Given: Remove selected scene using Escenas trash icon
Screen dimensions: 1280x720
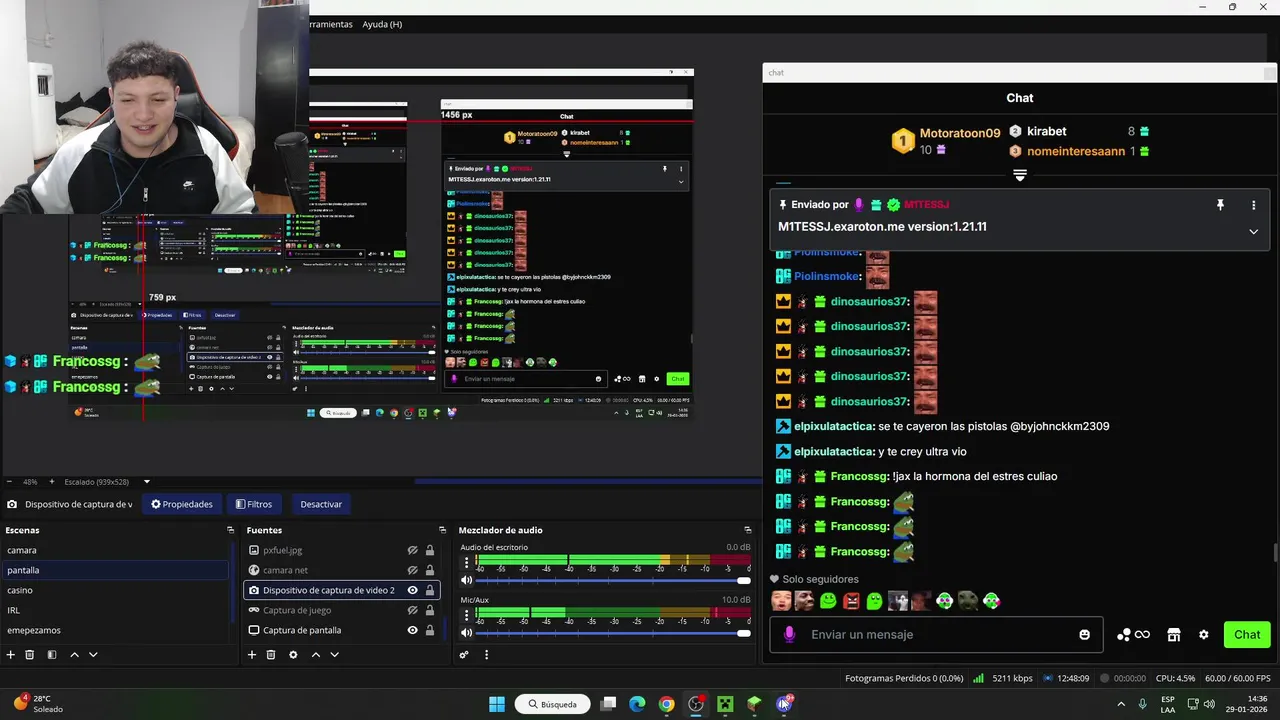Looking at the screenshot, I should coord(30,655).
